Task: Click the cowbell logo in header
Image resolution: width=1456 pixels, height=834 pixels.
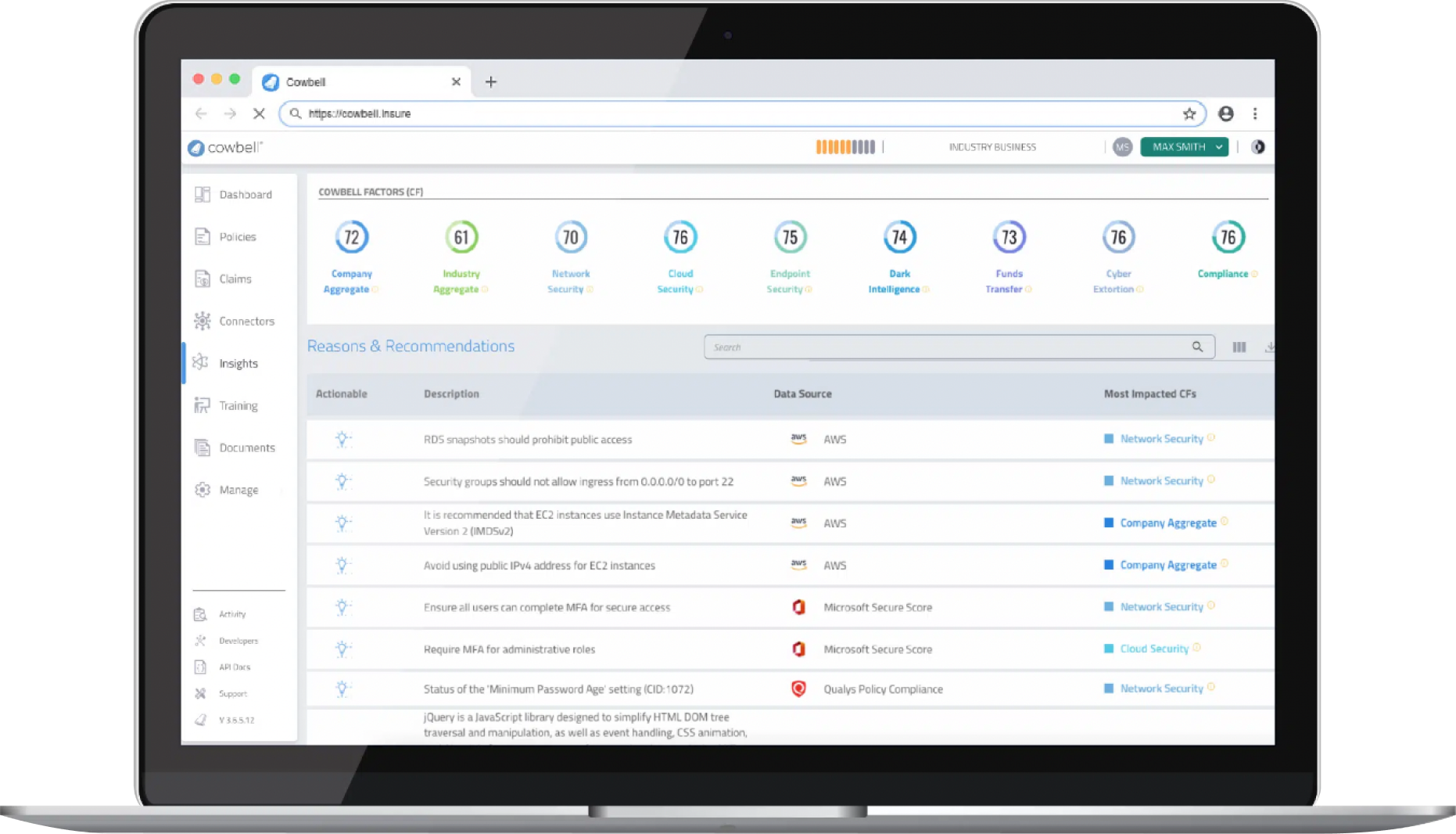Action: [225, 147]
